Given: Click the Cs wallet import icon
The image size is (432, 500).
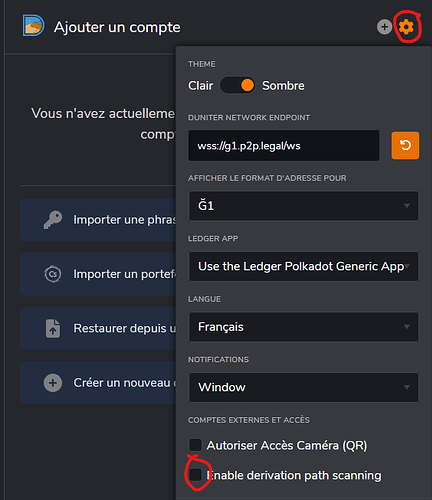Looking at the screenshot, I should pos(53,274).
